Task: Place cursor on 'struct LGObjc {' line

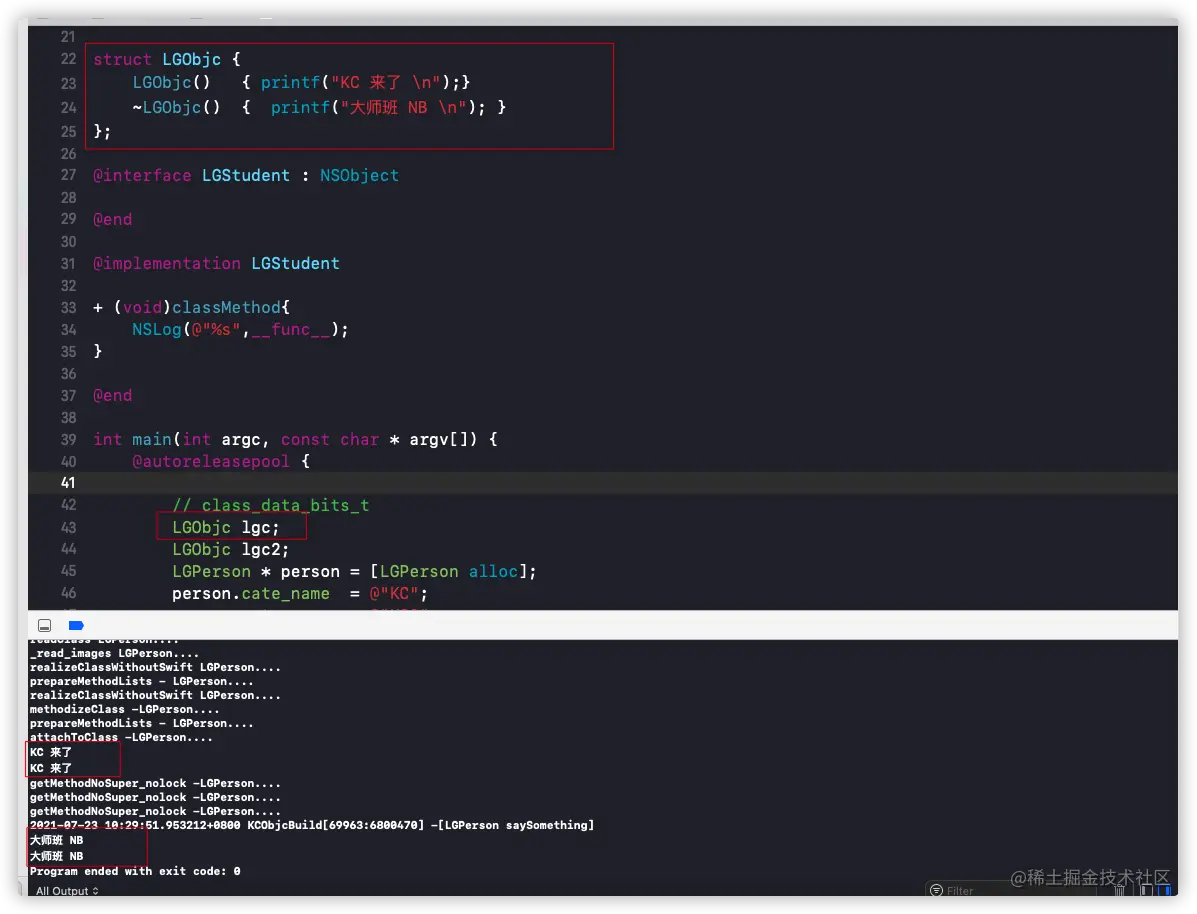Action: [x=167, y=60]
